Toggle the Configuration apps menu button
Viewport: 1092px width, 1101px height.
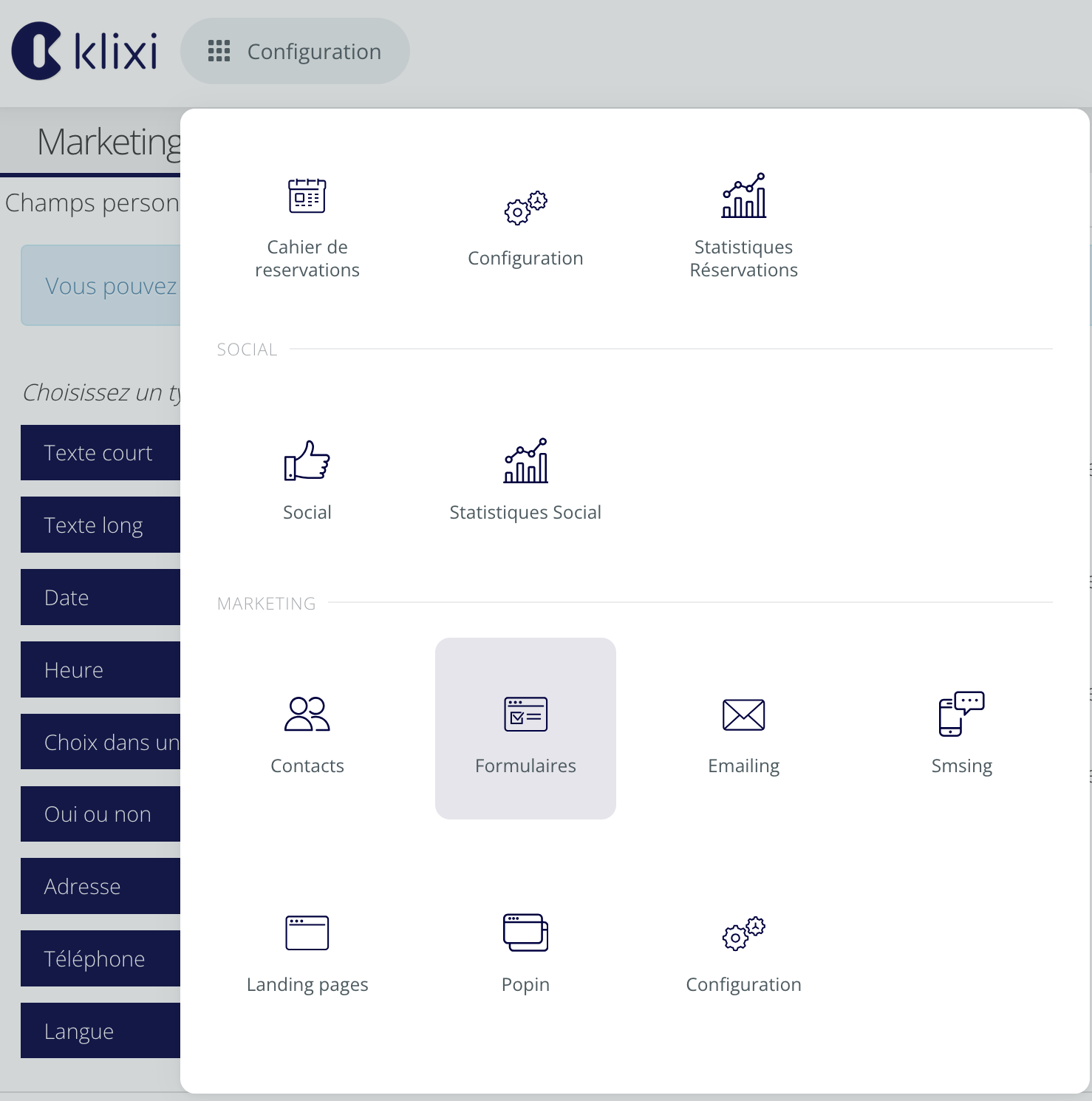295,51
